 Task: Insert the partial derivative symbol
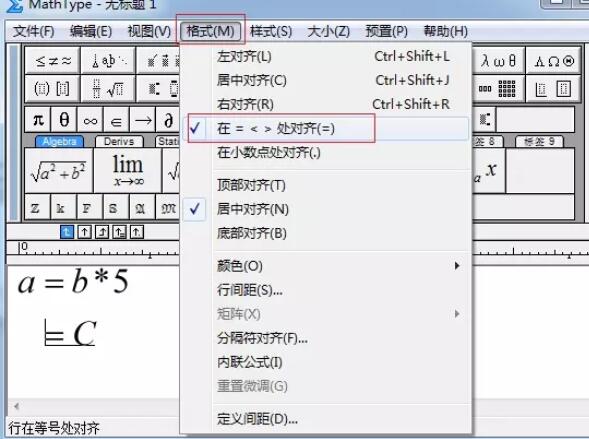pos(168,120)
